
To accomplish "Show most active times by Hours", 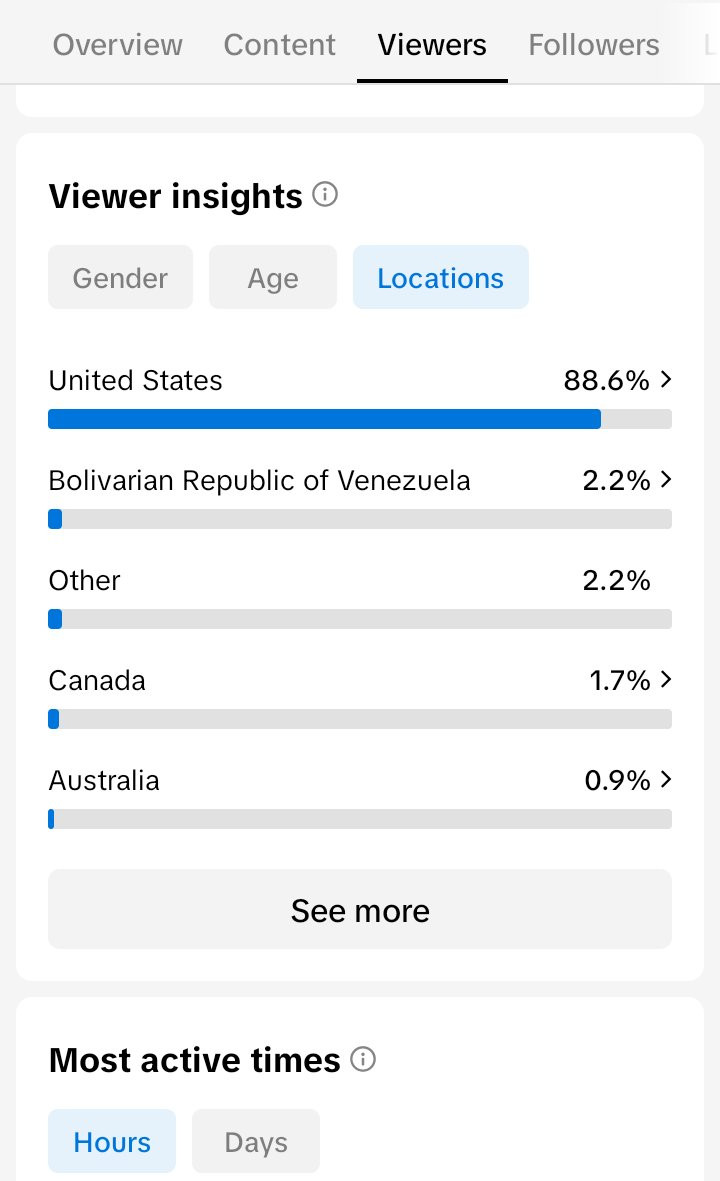I will (112, 1141).
